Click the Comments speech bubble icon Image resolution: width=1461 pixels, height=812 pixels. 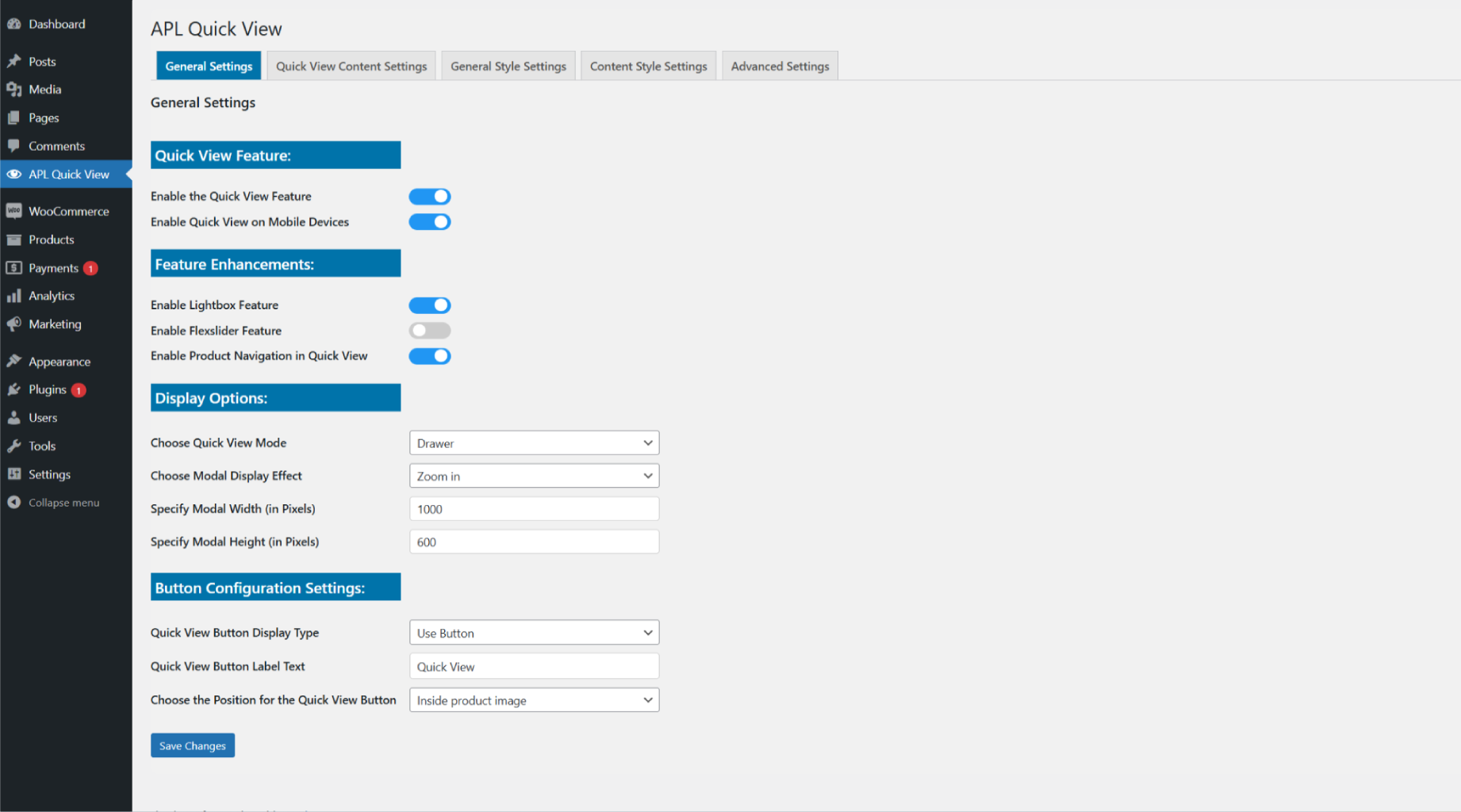click(13, 146)
